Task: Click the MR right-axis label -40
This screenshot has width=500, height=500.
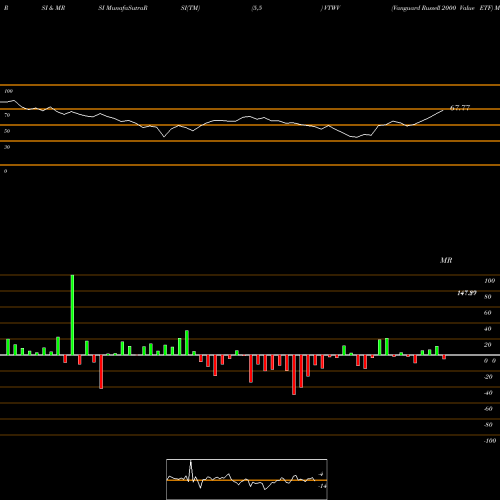Action: 488,393
